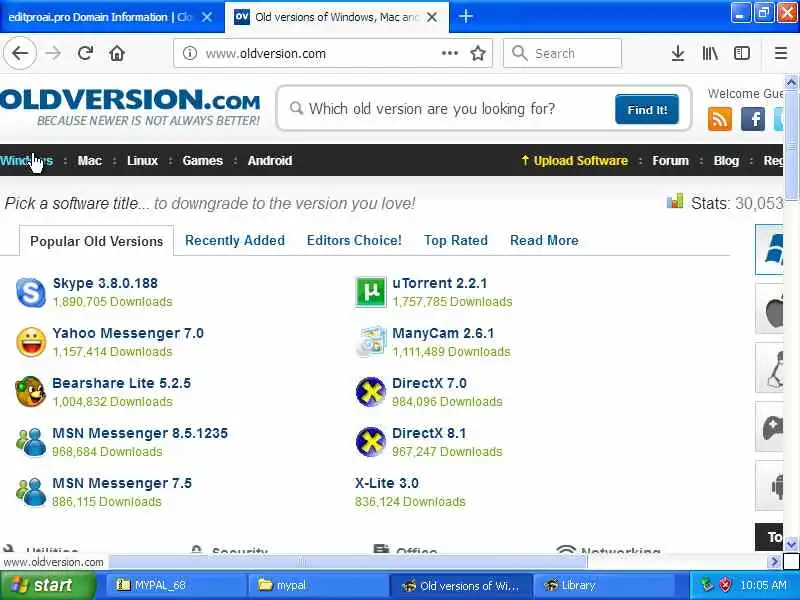Open the Facebook icon on OldVersion
Viewport: 800px width, 600px height.
tap(753, 119)
